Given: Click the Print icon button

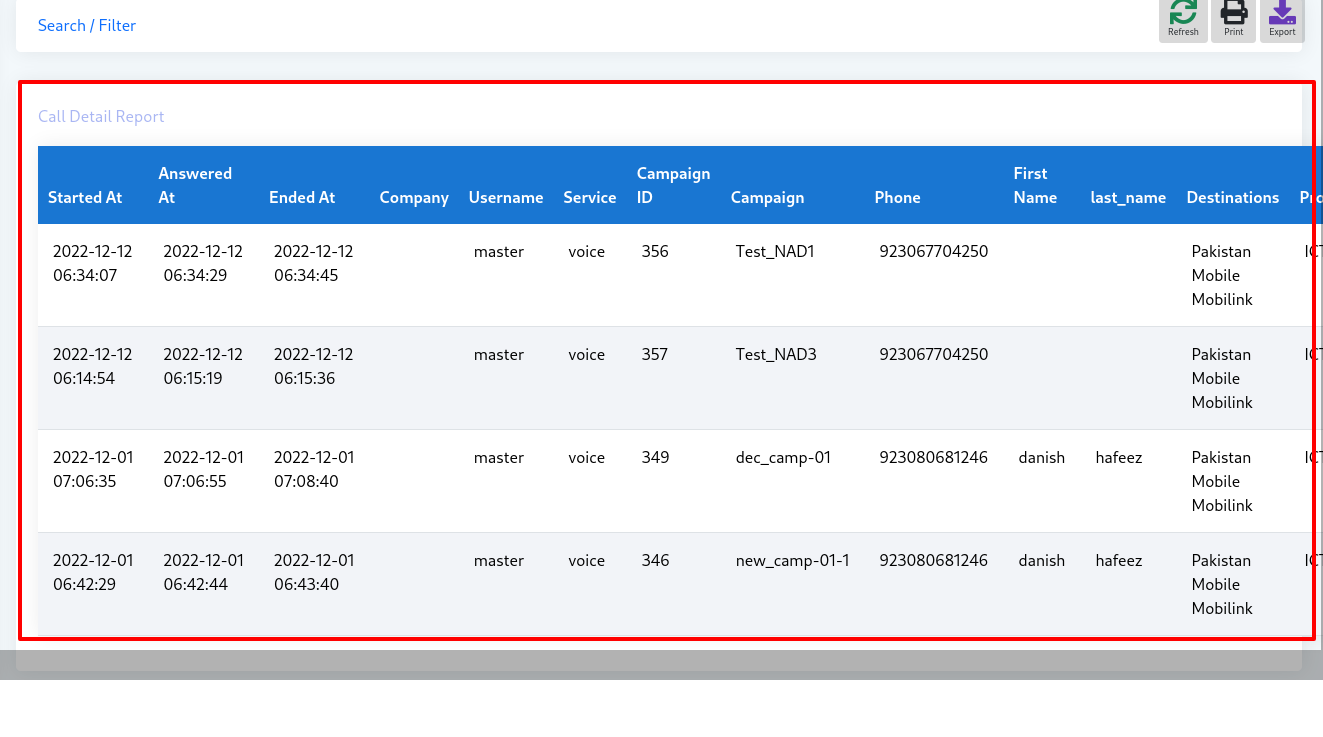Looking at the screenshot, I should tap(1234, 19).
